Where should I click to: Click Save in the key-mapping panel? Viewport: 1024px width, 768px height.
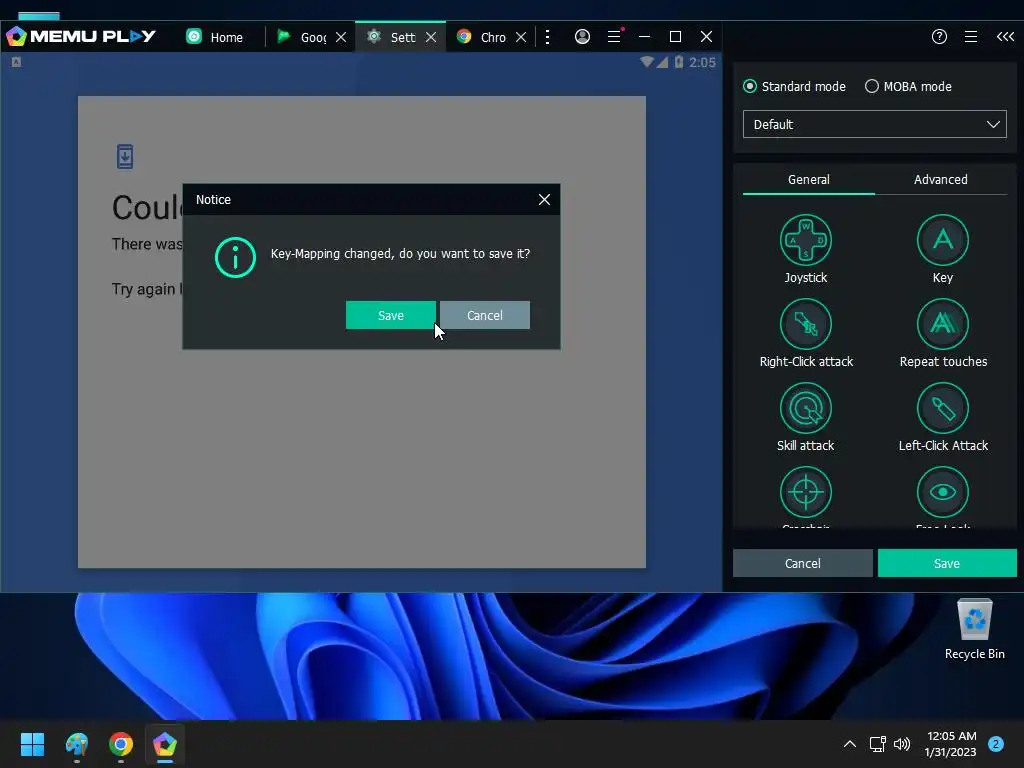coord(947,564)
